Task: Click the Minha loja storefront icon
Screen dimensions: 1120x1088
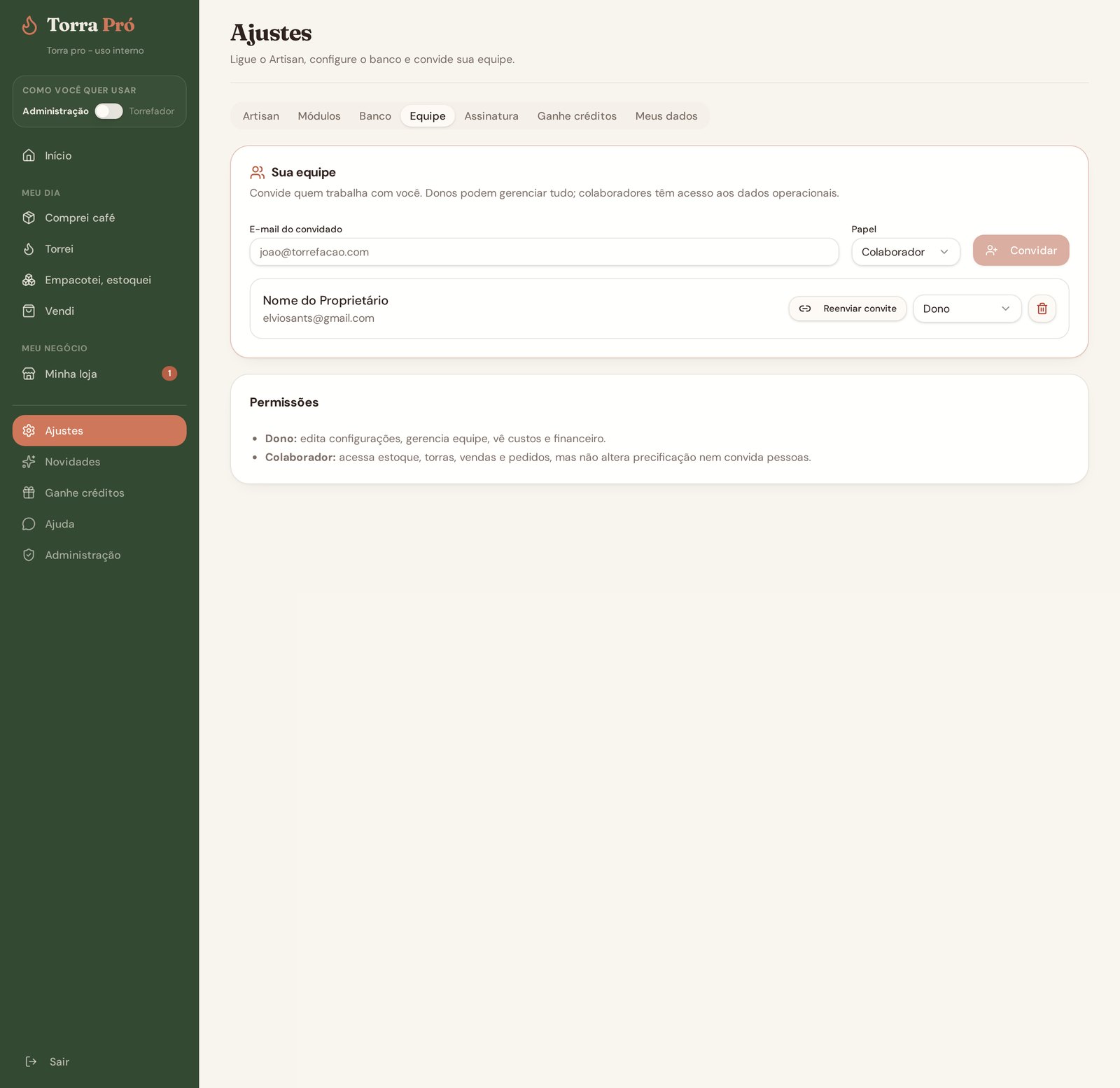Action: [29, 374]
